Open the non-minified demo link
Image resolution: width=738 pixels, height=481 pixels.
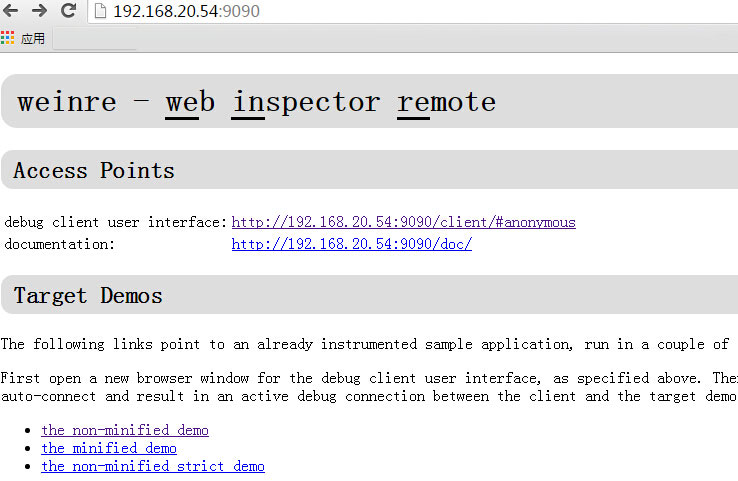click(x=125, y=430)
